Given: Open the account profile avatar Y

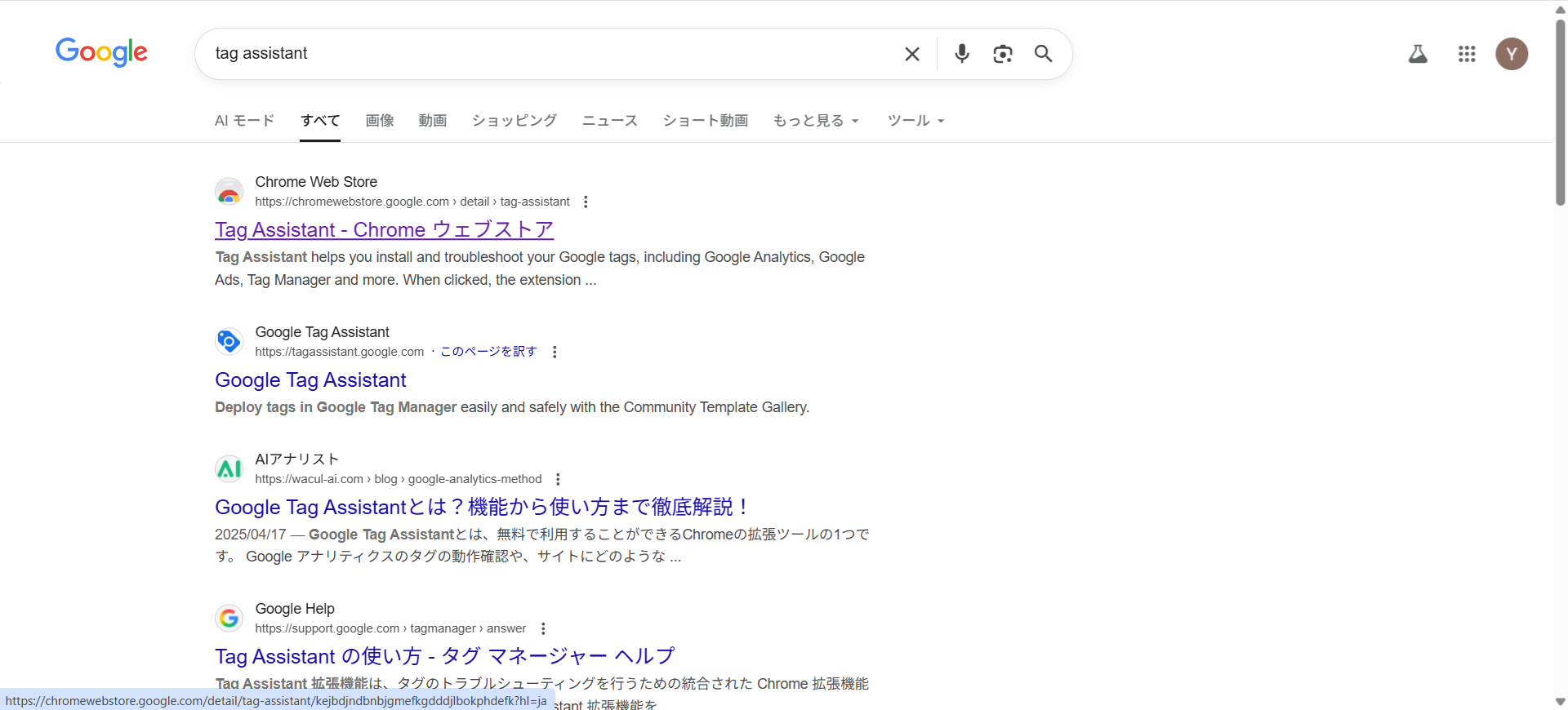Looking at the screenshot, I should [1512, 54].
